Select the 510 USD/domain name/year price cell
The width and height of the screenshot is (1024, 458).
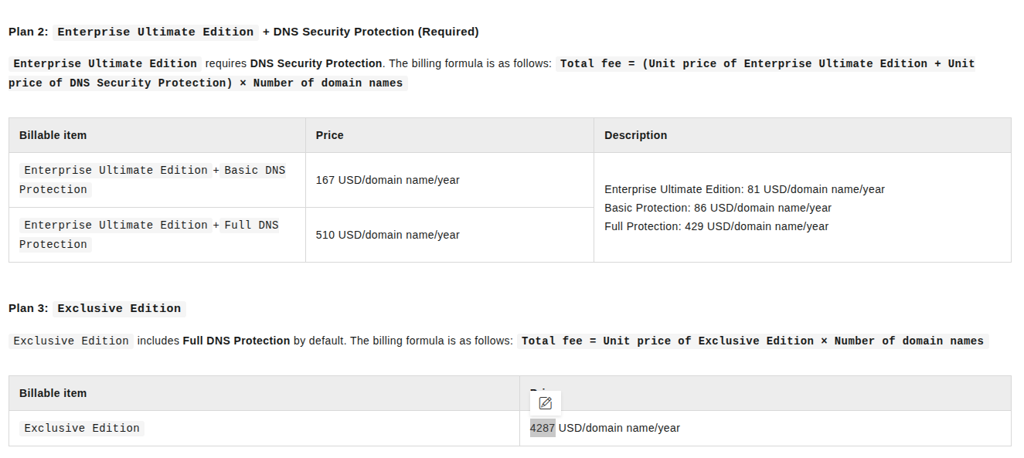pyautogui.click(x=387, y=235)
